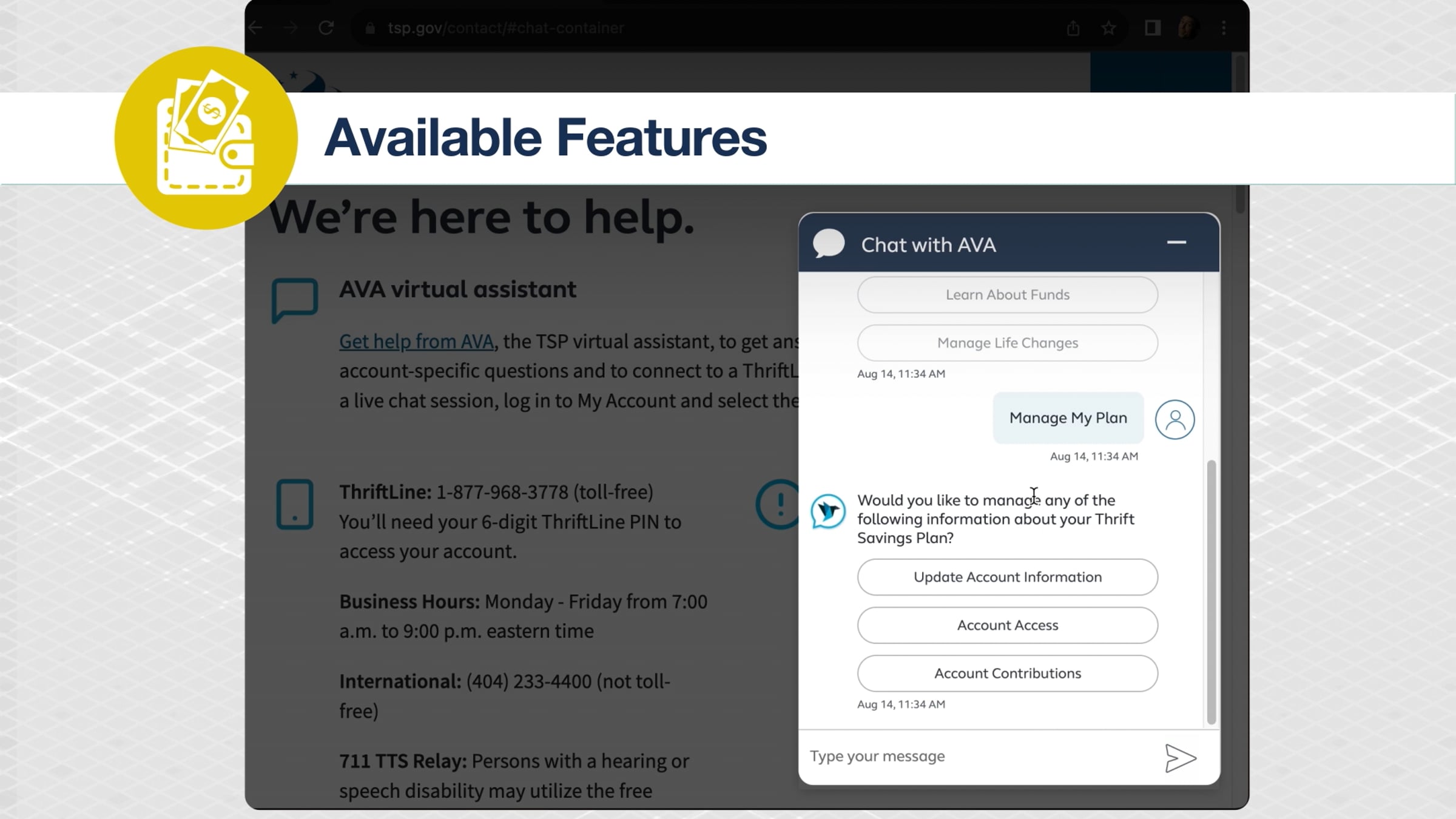The height and width of the screenshot is (819, 1456).
Task: Click the speech bubble icon in chat header
Action: click(829, 243)
